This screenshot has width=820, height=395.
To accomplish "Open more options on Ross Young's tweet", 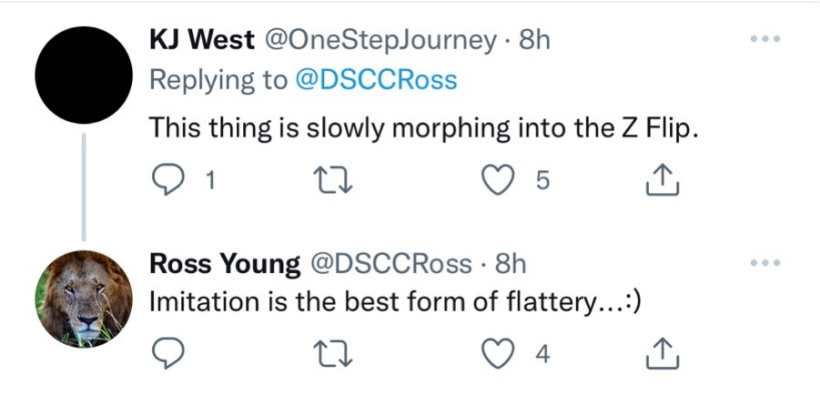I will pyautogui.click(x=765, y=263).
